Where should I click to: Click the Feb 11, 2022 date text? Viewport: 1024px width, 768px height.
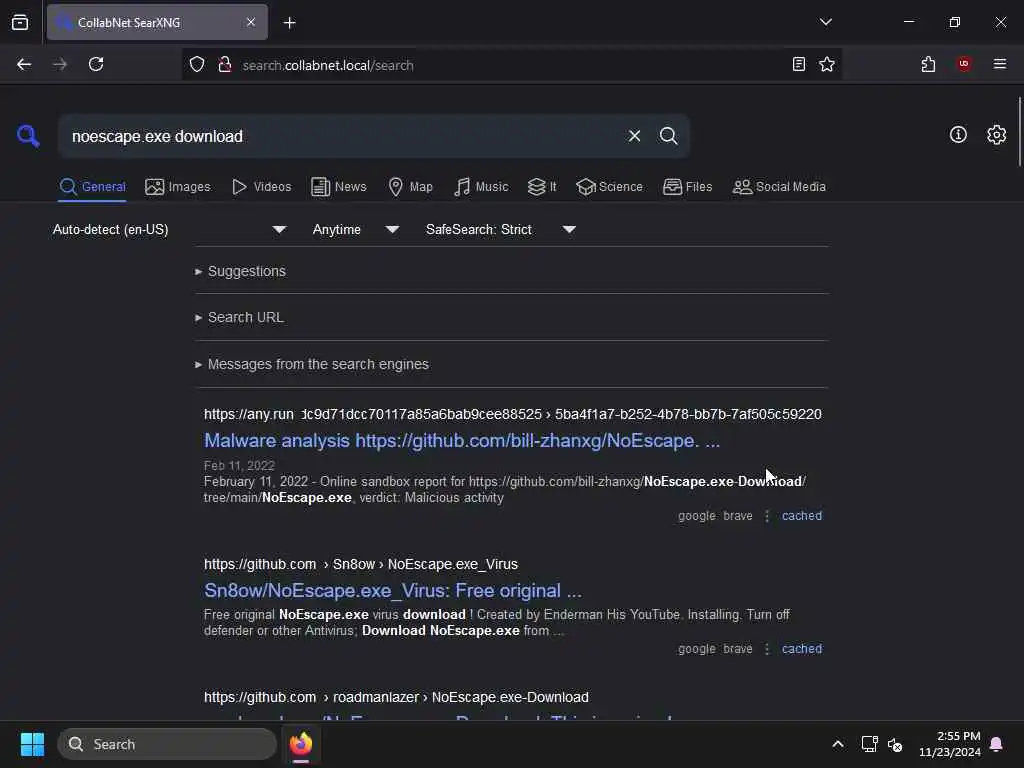click(239, 466)
